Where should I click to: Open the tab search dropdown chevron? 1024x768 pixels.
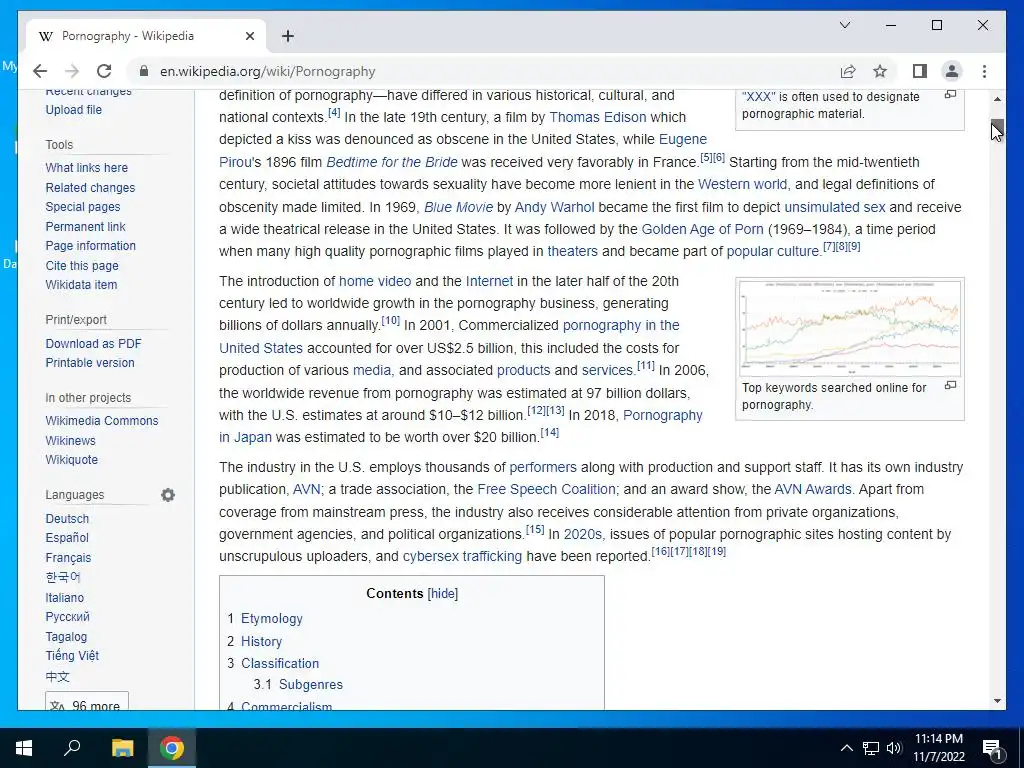pos(845,25)
